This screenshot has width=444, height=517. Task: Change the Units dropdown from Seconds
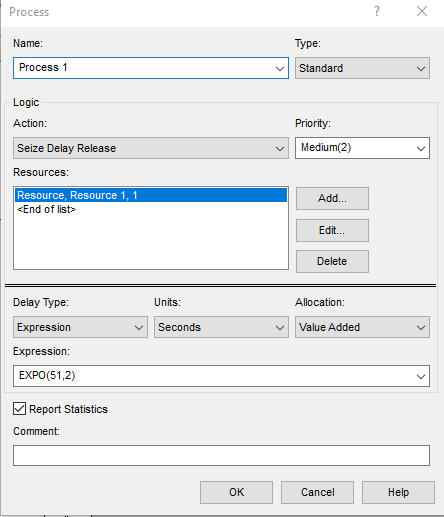tap(221, 327)
